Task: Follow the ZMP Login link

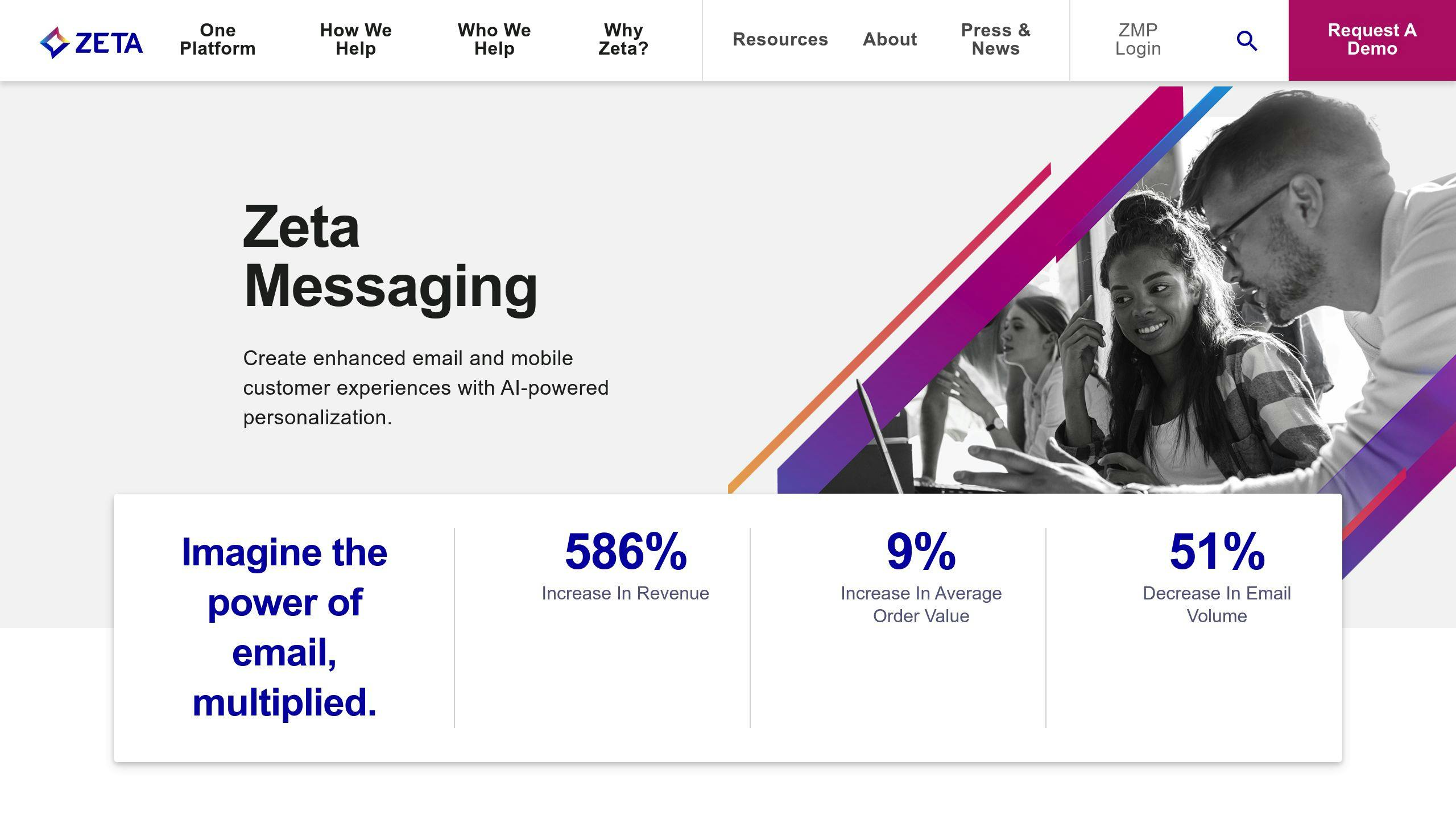Action: (x=1138, y=39)
